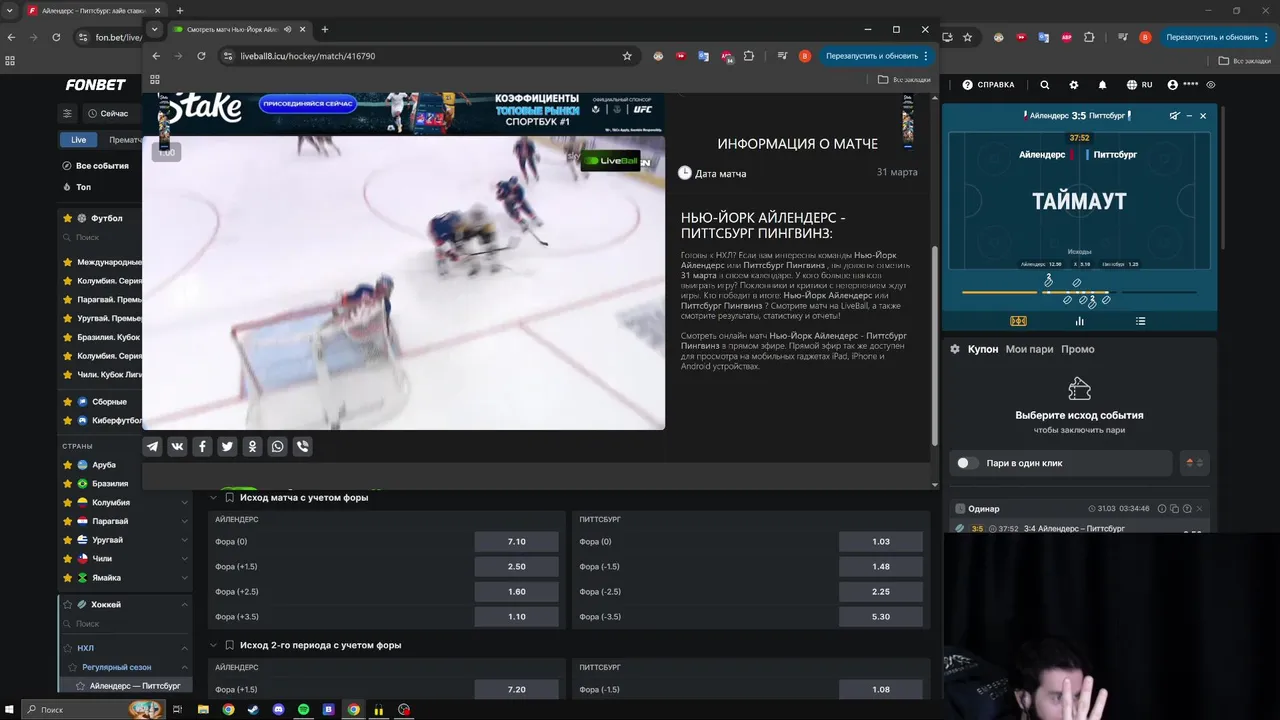Open the СПРАВКА help link
The width and height of the screenshot is (1280, 720).
point(989,85)
